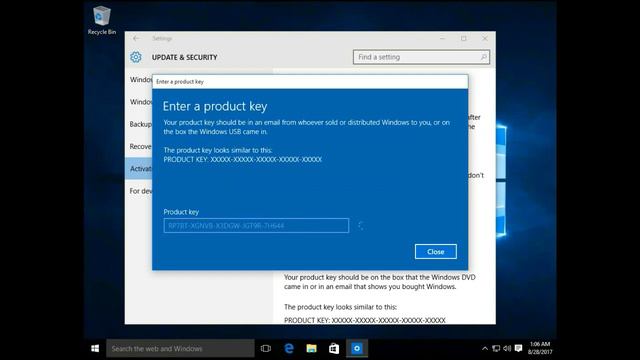Click the sample PRODUCT KEY text in dialog

coord(243,160)
